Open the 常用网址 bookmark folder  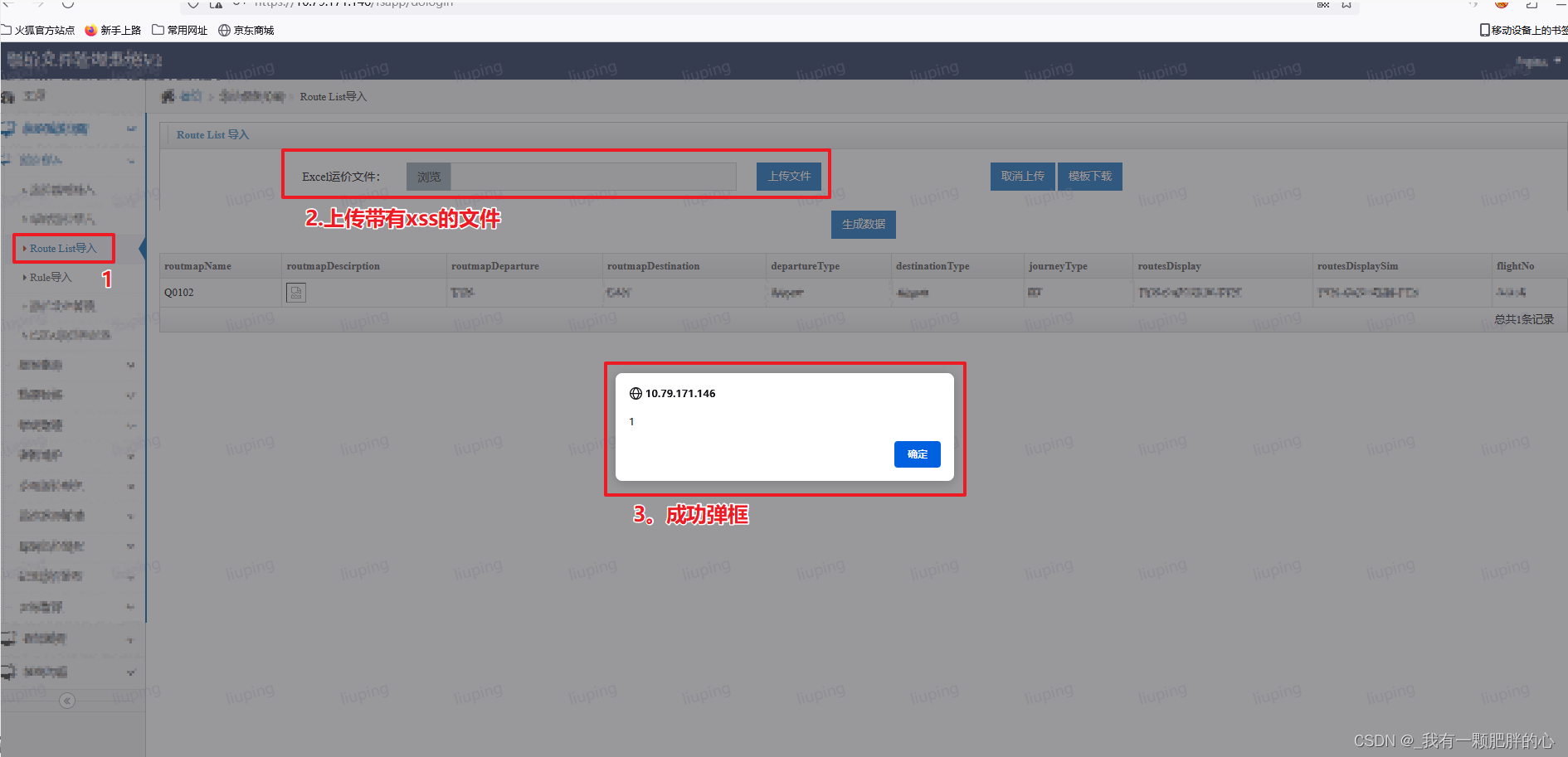pos(179,30)
